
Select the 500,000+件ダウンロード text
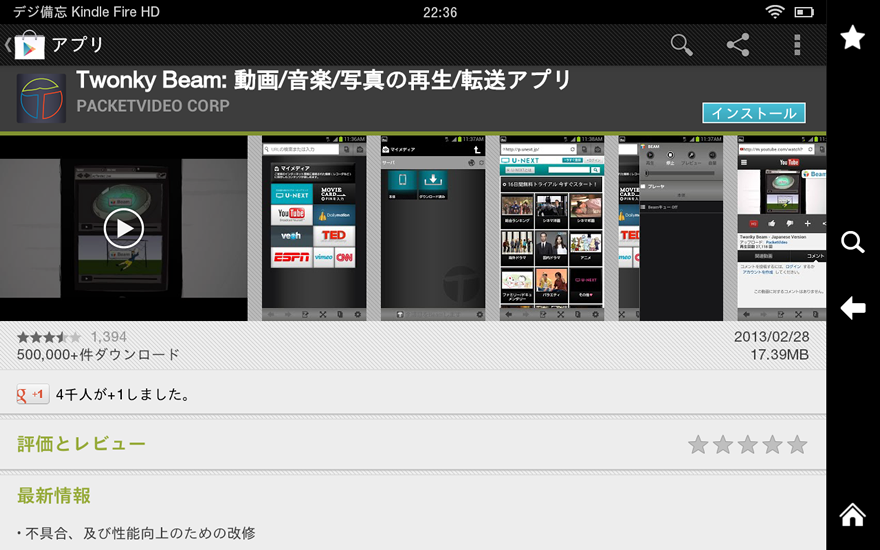pyautogui.click(x=98, y=355)
